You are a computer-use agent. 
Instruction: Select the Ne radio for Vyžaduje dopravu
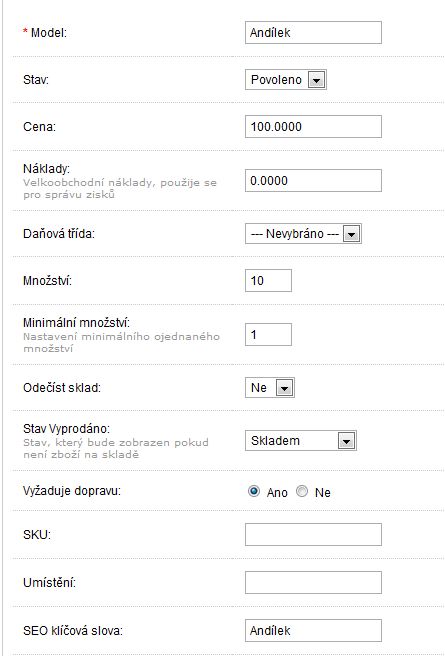click(x=302, y=491)
